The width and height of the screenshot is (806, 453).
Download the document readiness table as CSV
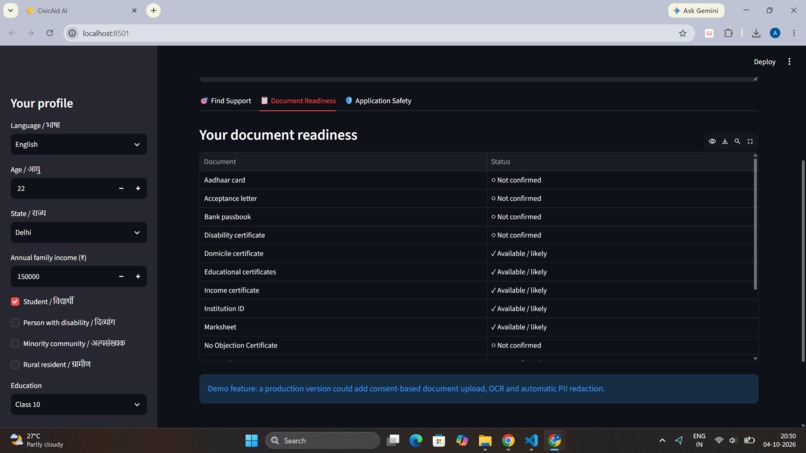[x=725, y=141]
